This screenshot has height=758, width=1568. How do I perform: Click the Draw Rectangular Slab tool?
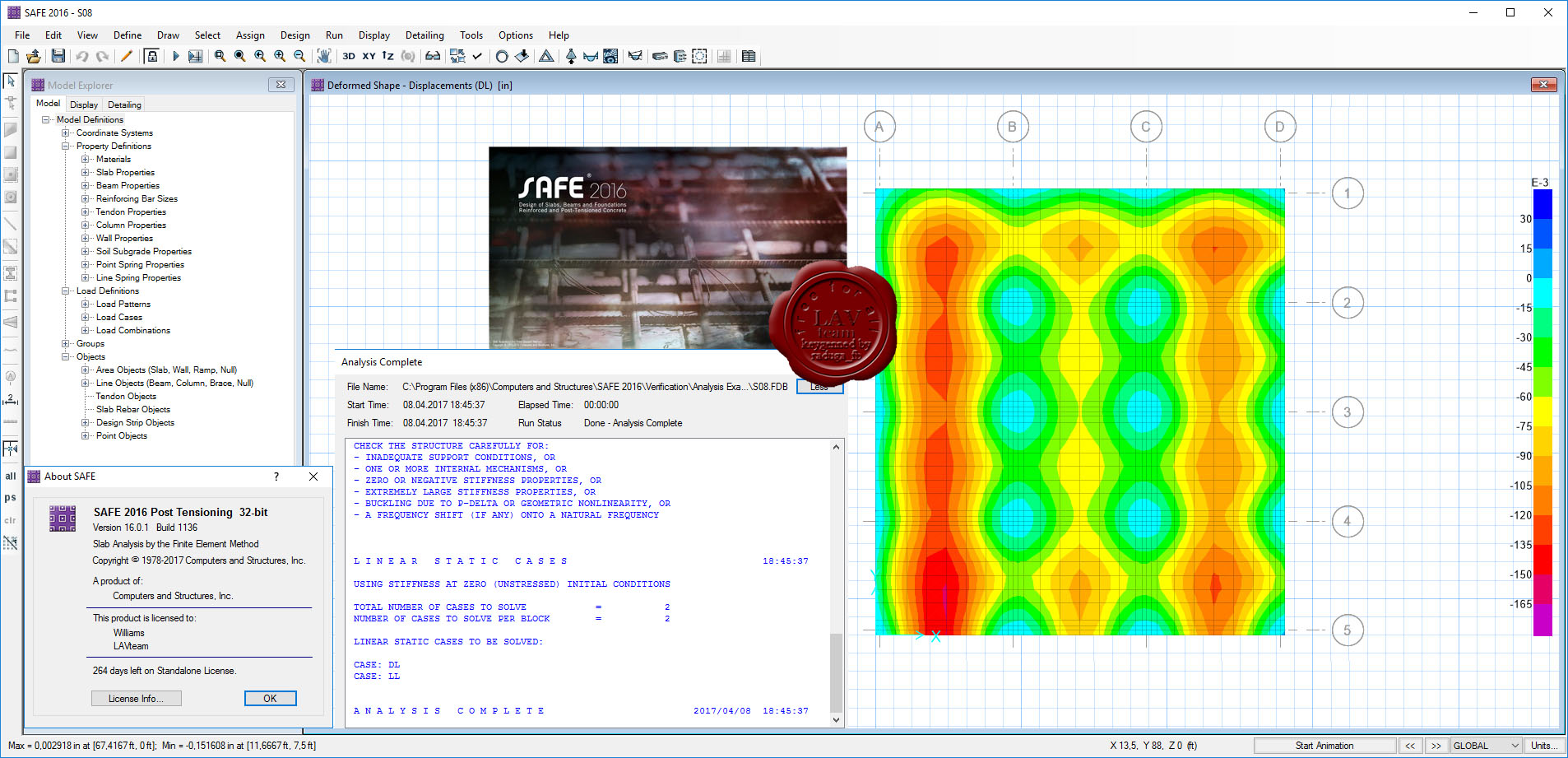point(11,152)
